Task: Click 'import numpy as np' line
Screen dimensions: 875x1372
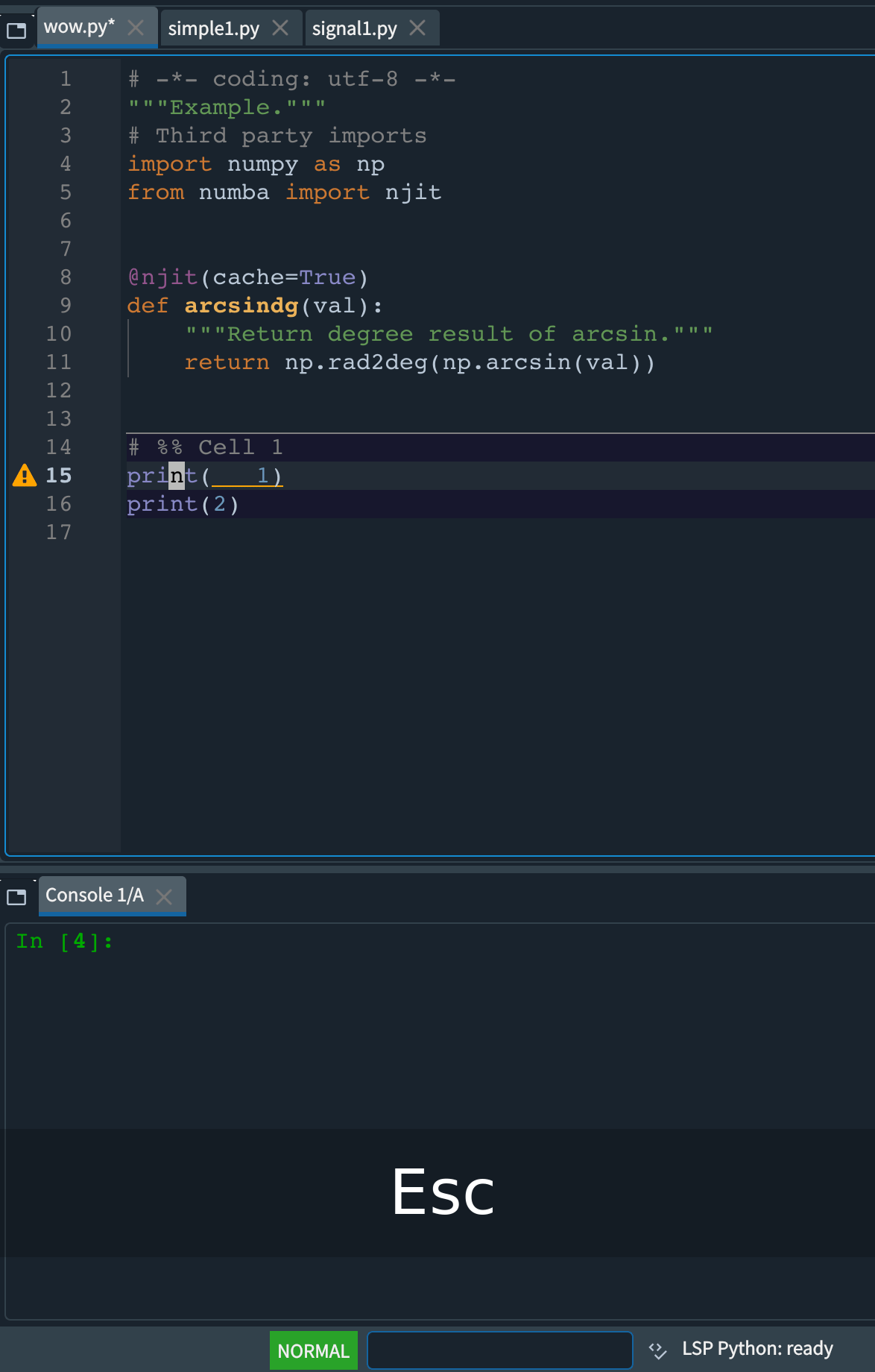Action: 256,164
